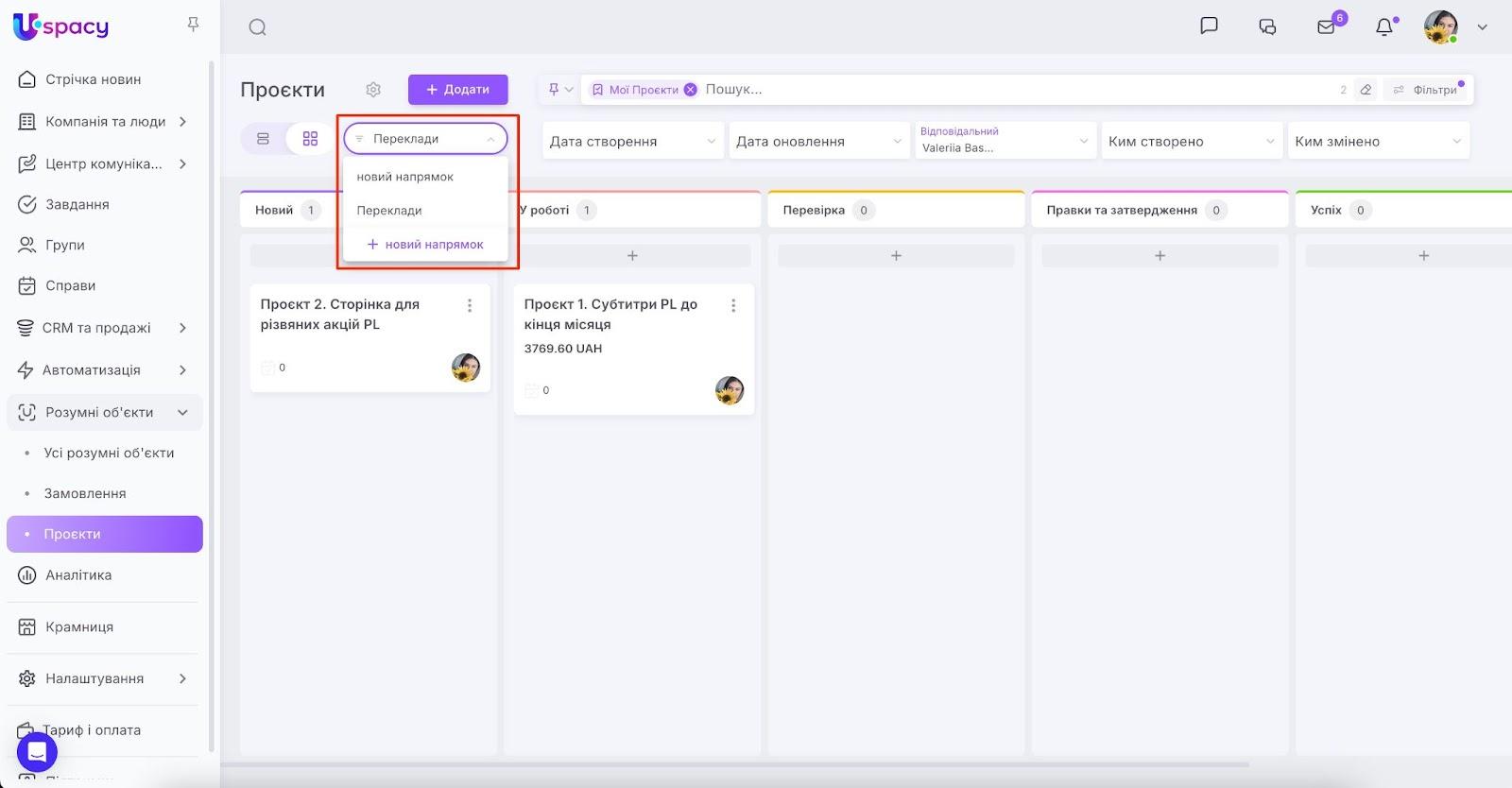Open three-dot menu on Проєкт 1 card
The width and height of the screenshot is (1512, 788).
733,305
